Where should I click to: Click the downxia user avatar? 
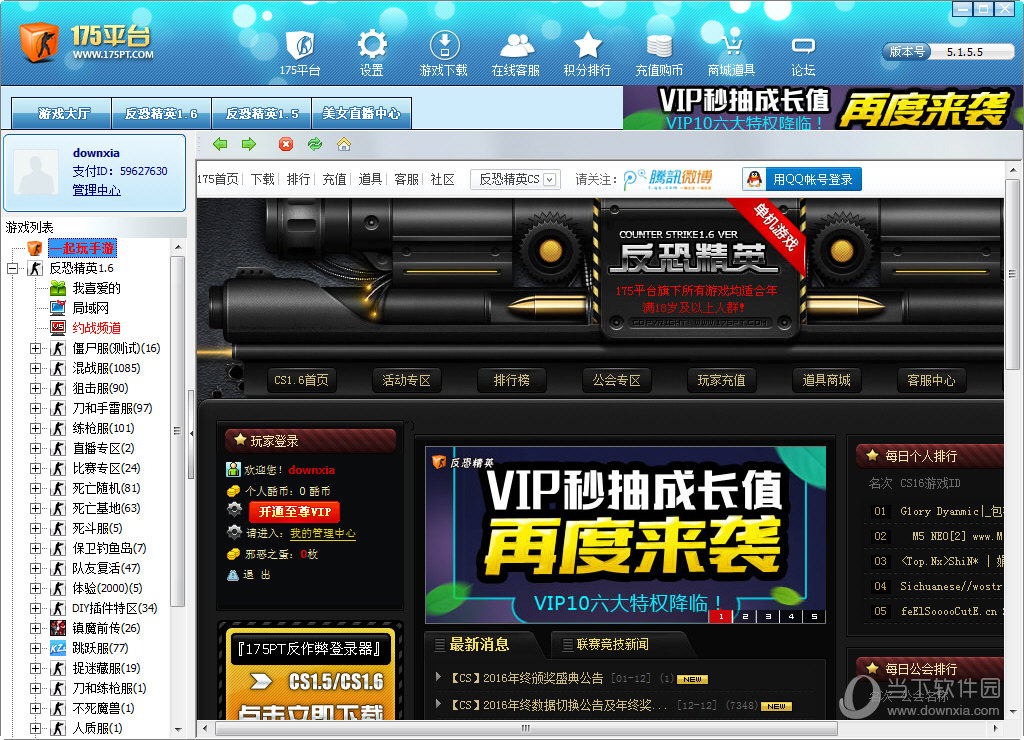point(36,171)
